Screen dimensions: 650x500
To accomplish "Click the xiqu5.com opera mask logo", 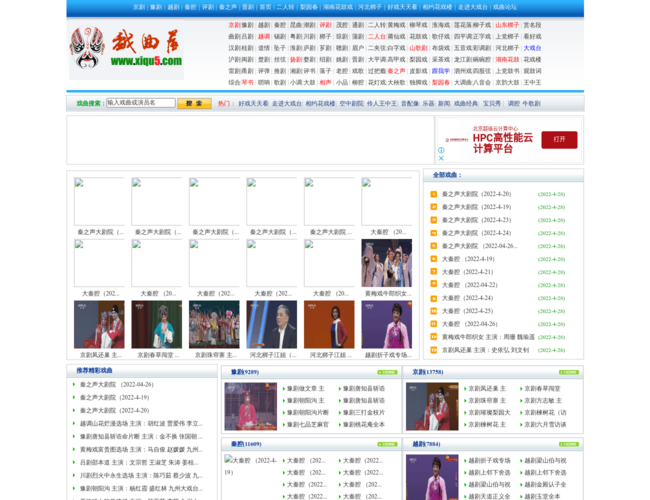I will (x=126, y=50).
